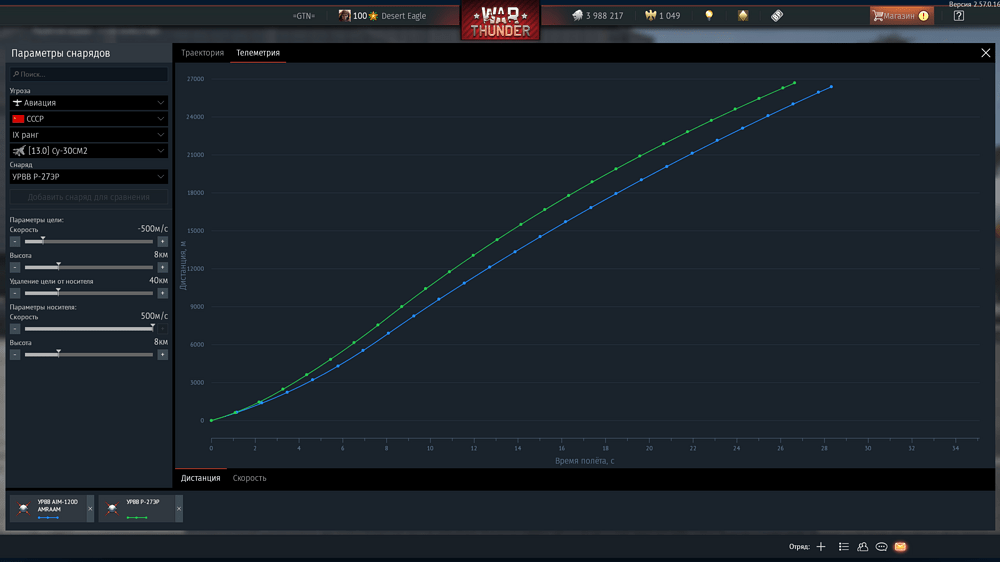Decrease target distance from carrier minus
This screenshot has height=562, width=1000.
15,293
